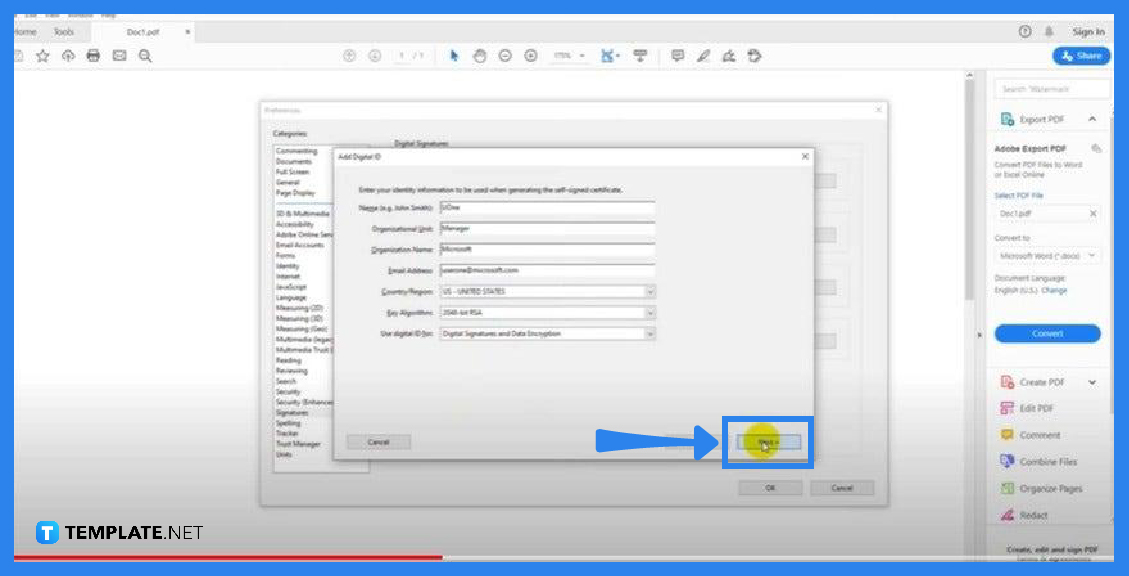Close the Doc1.pdf tab

coord(188,32)
